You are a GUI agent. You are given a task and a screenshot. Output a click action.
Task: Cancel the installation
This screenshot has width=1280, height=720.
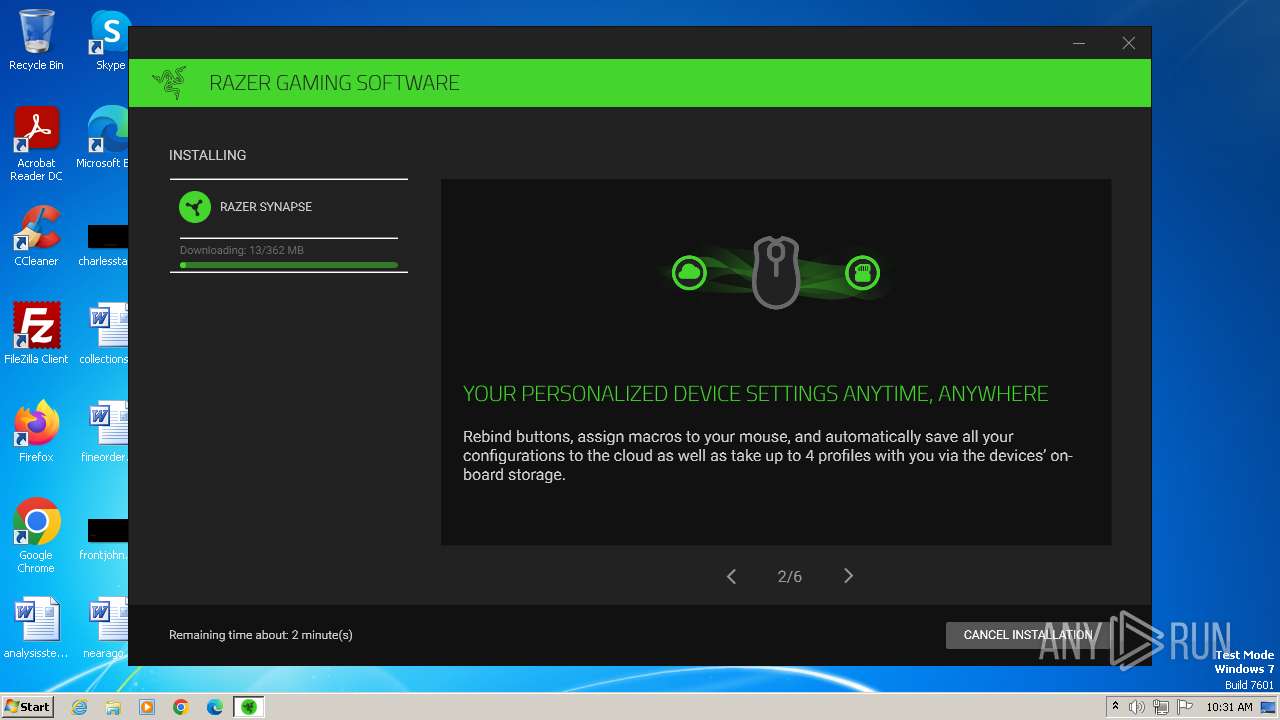click(1028, 635)
